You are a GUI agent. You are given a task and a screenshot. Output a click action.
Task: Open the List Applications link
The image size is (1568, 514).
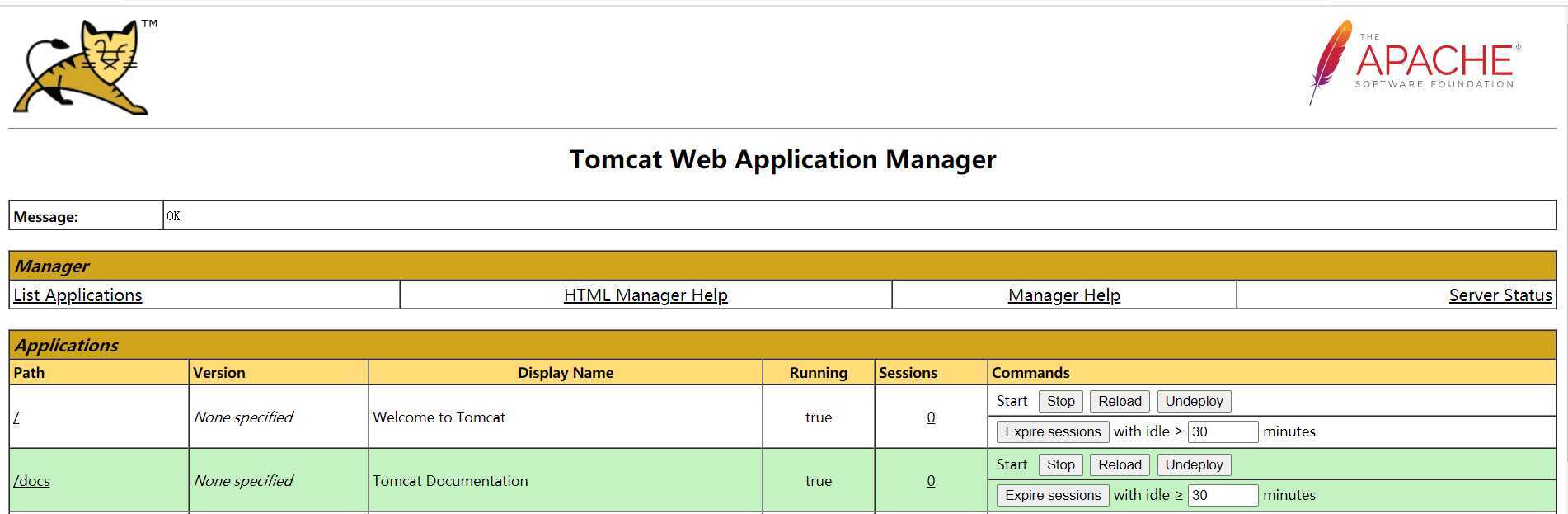tap(77, 295)
